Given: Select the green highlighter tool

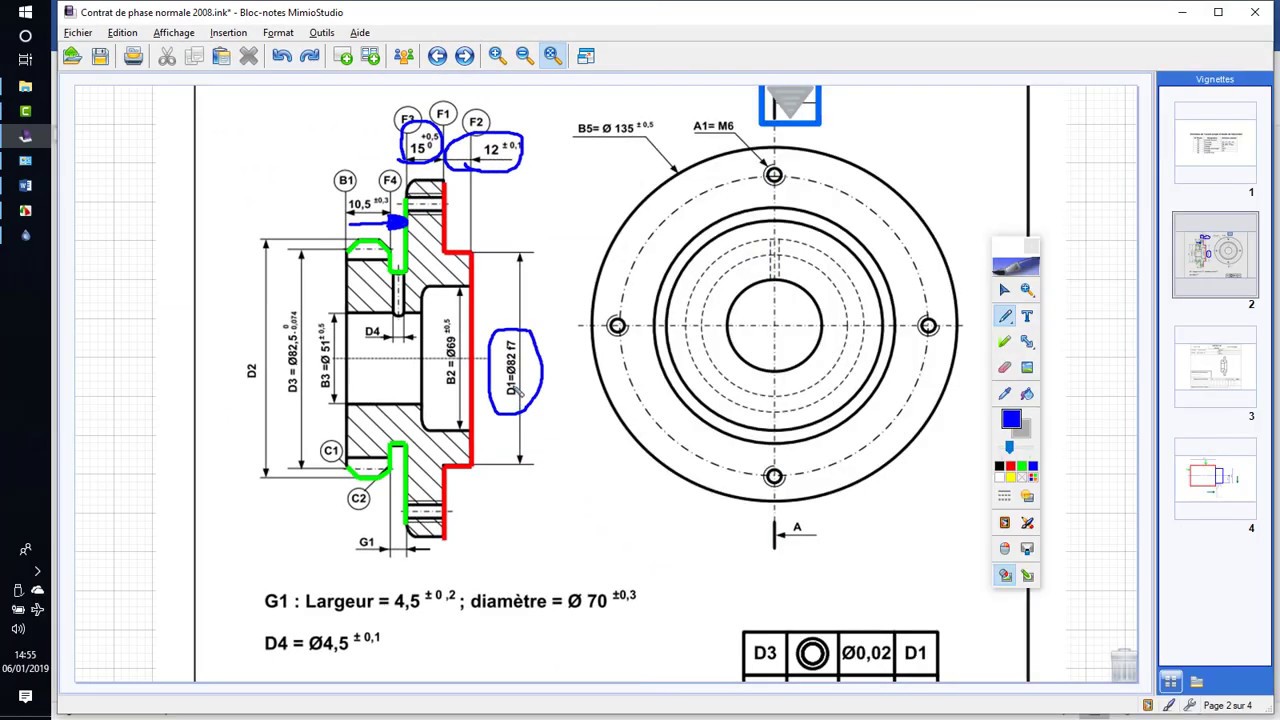Looking at the screenshot, I should pyautogui.click(x=1004, y=342).
